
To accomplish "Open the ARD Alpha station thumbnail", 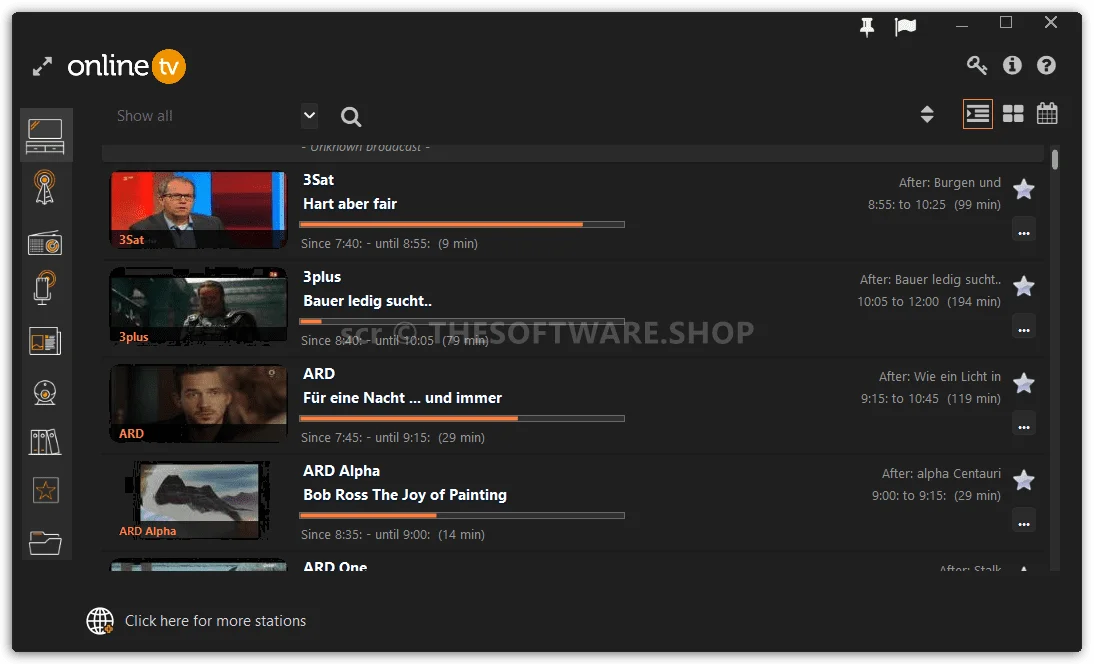I will point(198,500).
